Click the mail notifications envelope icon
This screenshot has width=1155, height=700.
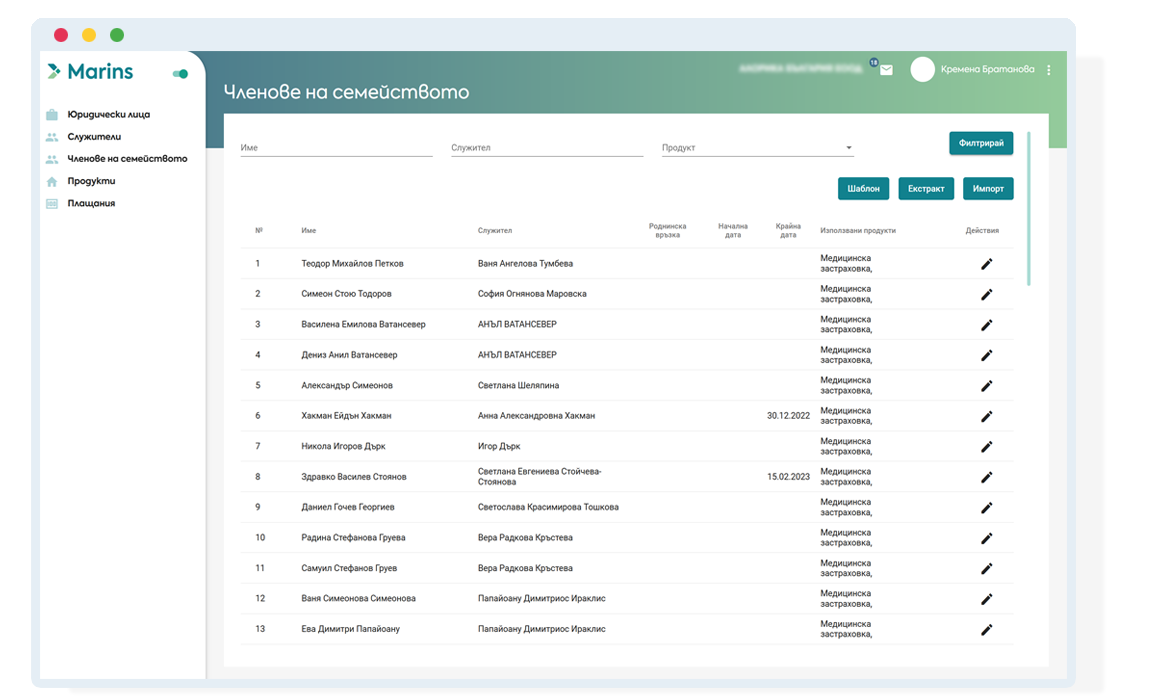coord(885,70)
